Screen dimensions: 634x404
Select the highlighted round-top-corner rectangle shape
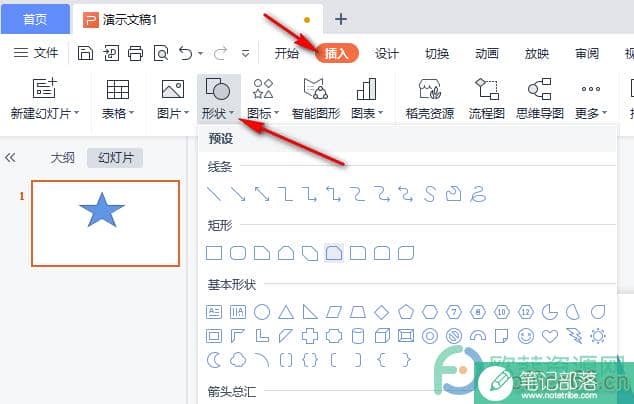click(x=334, y=253)
